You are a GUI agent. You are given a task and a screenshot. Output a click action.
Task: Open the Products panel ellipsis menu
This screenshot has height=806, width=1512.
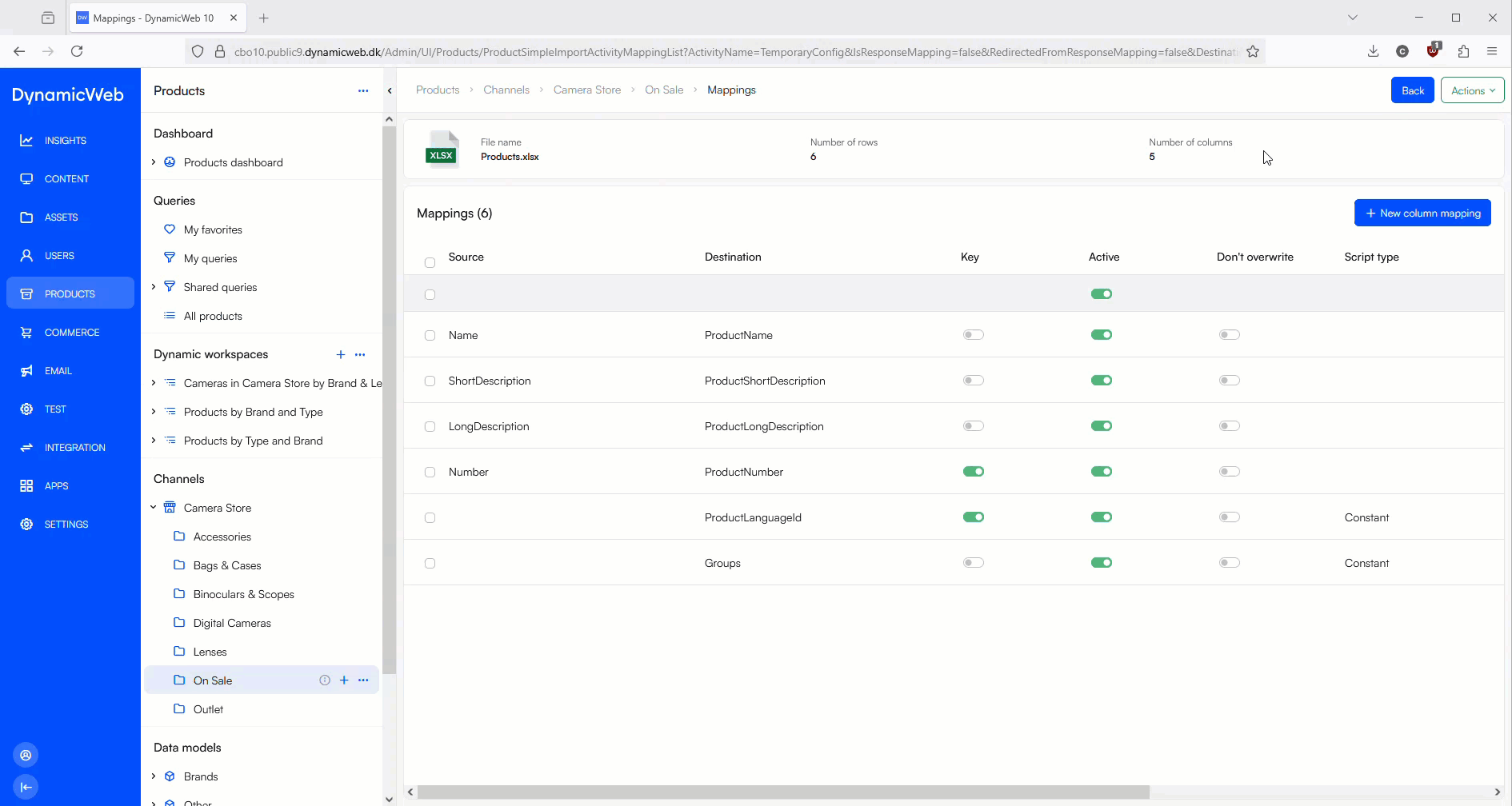(363, 91)
